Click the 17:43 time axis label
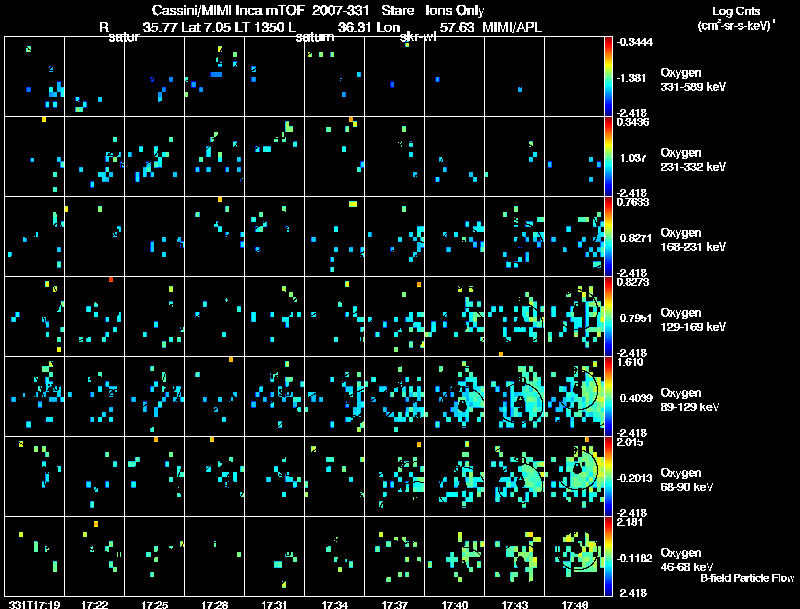The height and width of the screenshot is (609, 800). (x=515, y=605)
